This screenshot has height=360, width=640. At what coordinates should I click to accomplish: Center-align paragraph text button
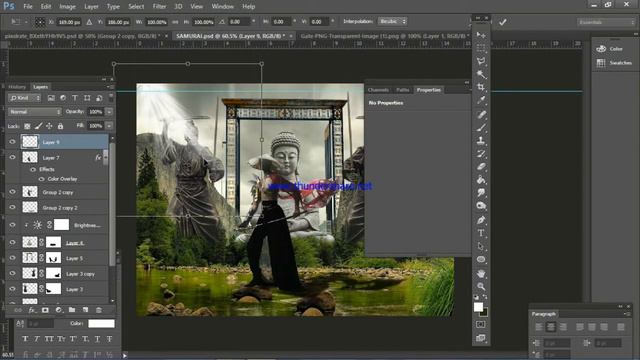[x=551, y=327]
